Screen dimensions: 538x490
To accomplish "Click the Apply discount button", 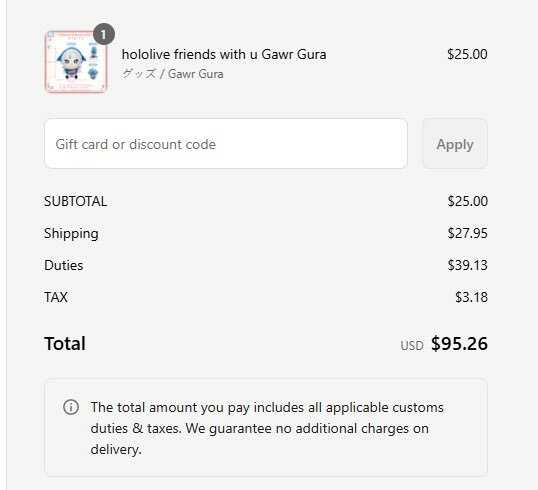I will (455, 144).
